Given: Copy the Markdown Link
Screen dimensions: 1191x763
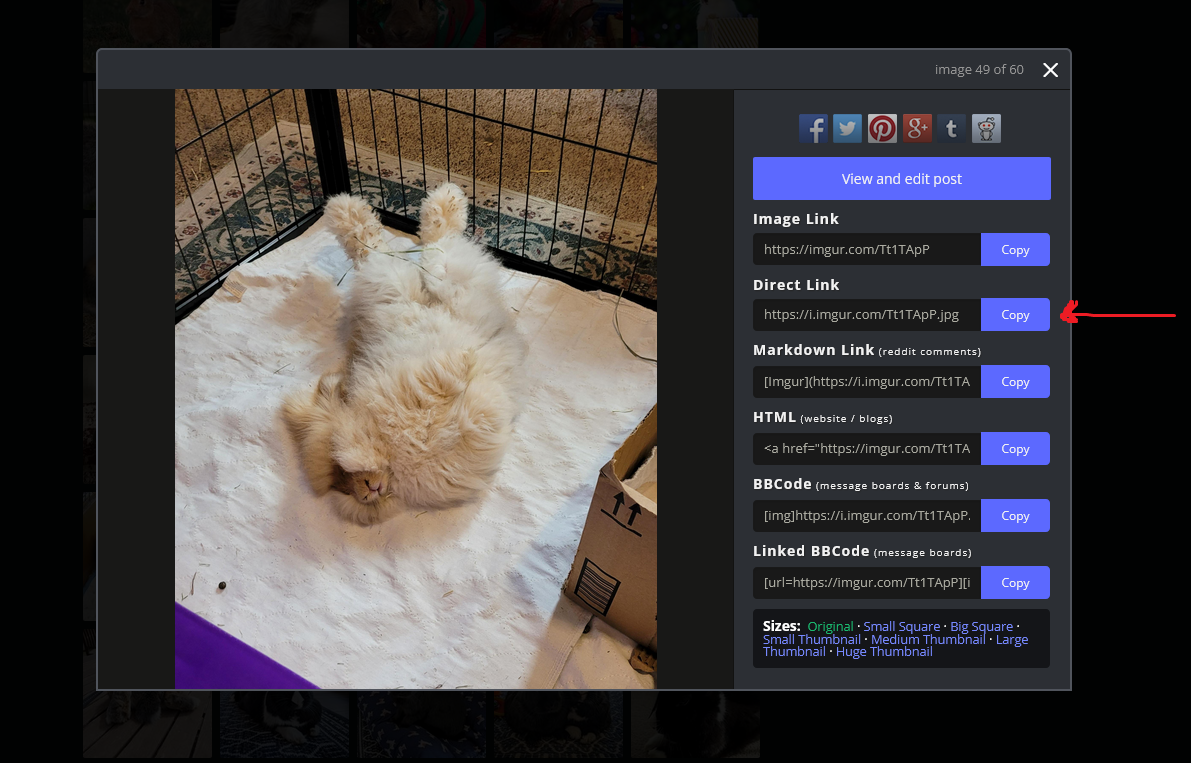Looking at the screenshot, I should [x=1015, y=382].
